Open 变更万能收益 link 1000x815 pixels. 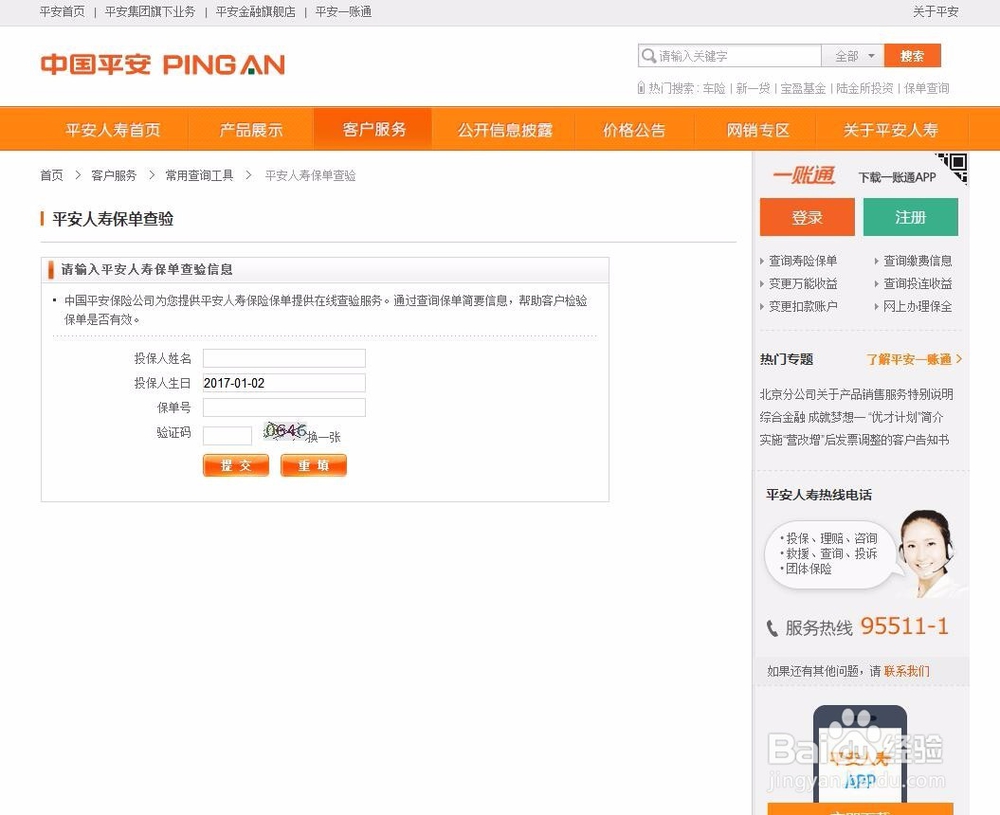pyautogui.click(x=803, y=284)
